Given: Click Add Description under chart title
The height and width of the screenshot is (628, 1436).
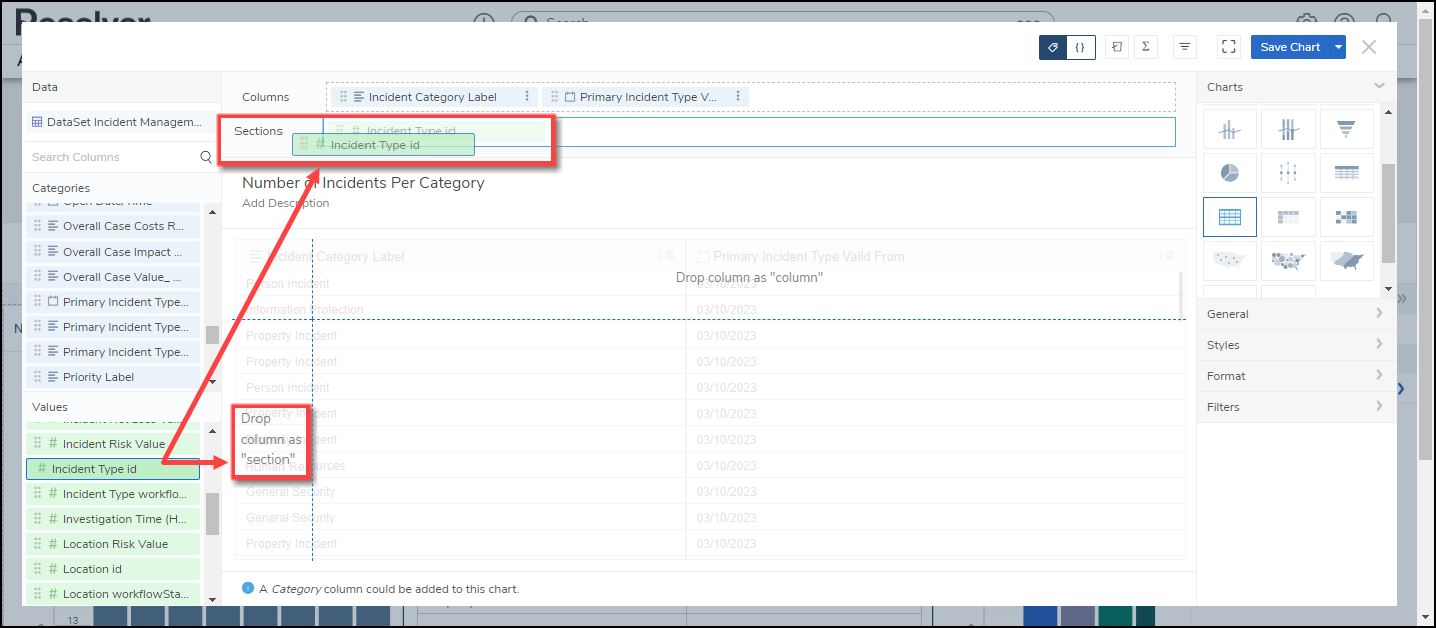Looking at the screenshot, I should [x=285, y=203].
